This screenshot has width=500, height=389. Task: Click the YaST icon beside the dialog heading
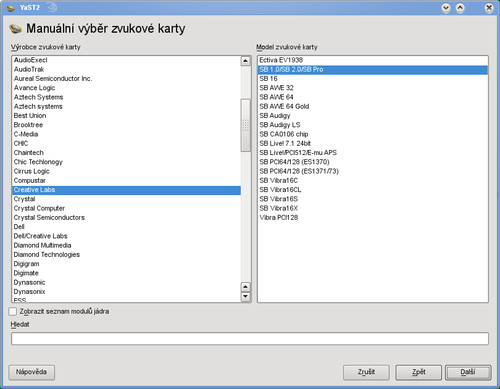tap(16, 29)
